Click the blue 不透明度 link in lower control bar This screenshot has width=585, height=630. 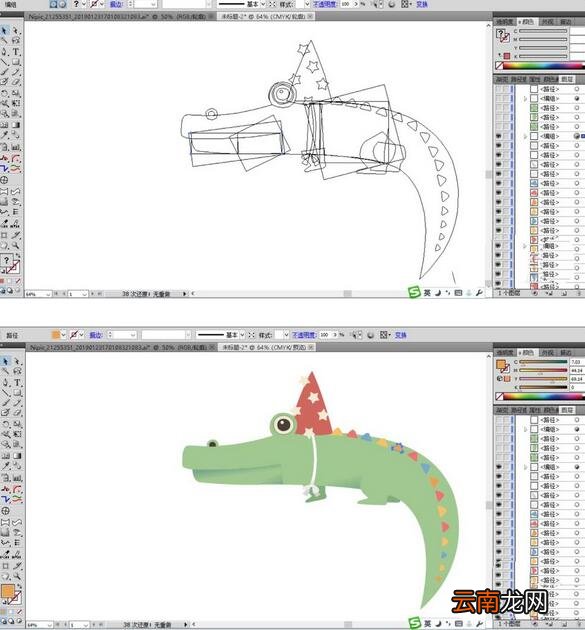[305, 335]
